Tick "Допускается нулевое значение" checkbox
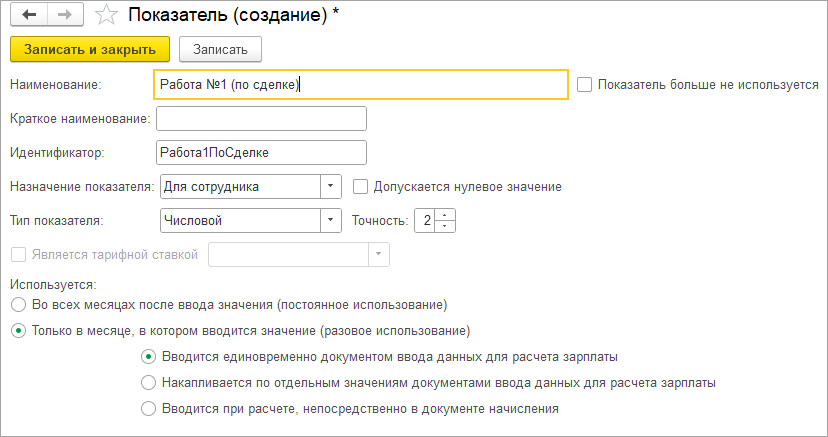This screenshot has height=437, width=828. point(360,186)
